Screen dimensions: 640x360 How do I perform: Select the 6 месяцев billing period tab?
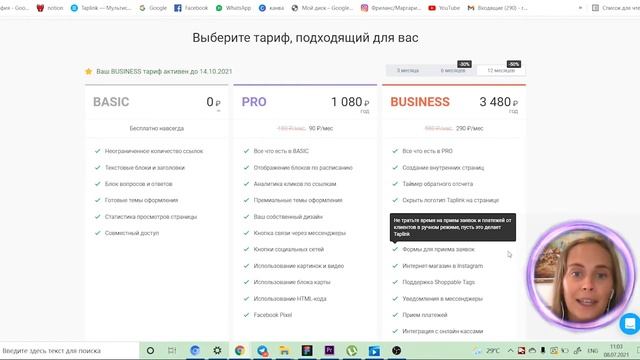point(453,70)
